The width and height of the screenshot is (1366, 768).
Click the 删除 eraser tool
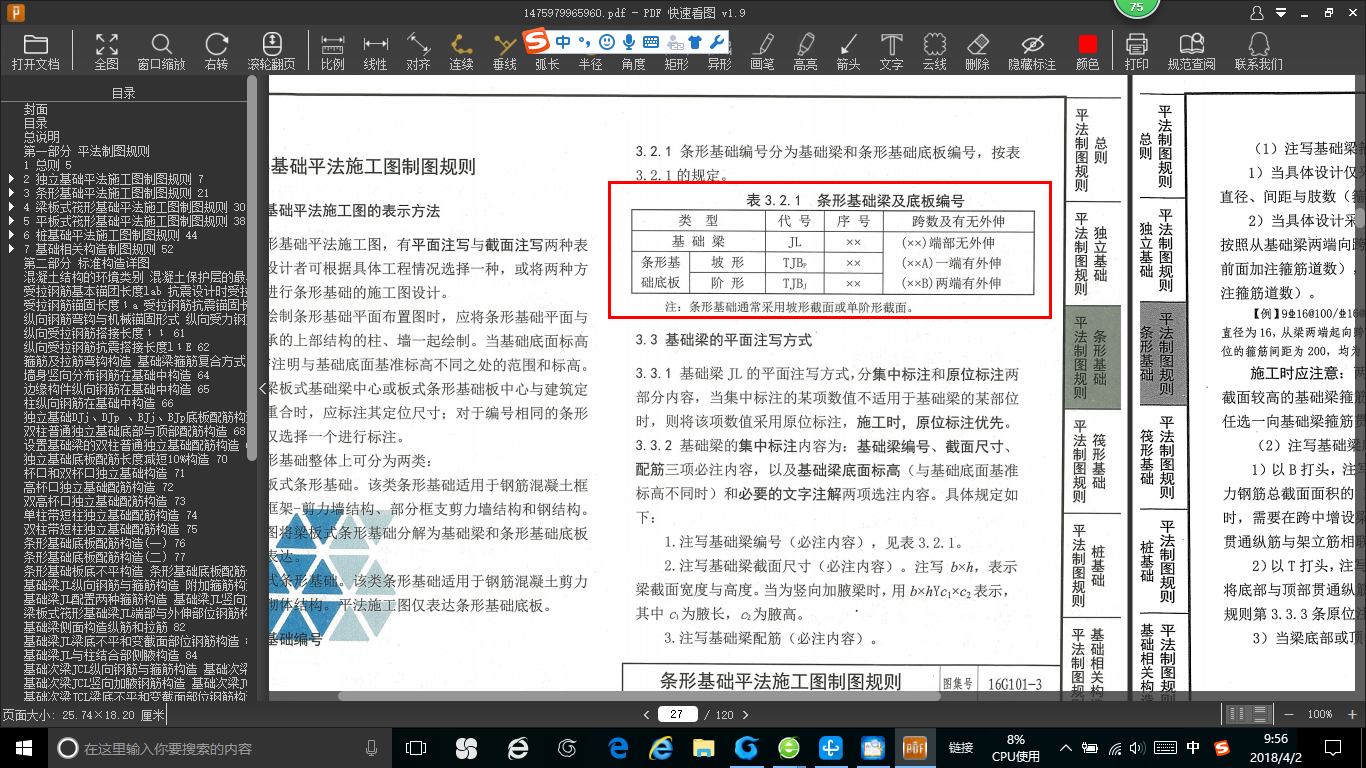click(x=977, y=52)
